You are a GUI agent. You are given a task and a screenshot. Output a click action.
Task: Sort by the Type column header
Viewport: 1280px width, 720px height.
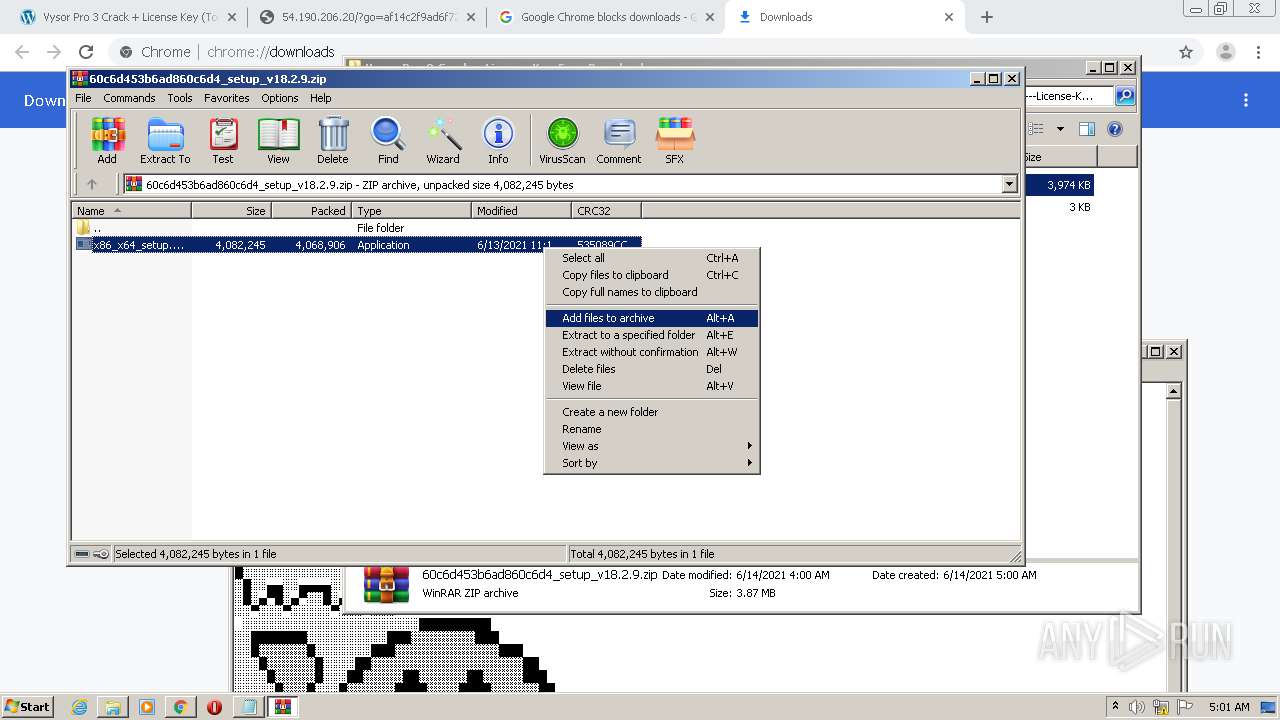411,210
